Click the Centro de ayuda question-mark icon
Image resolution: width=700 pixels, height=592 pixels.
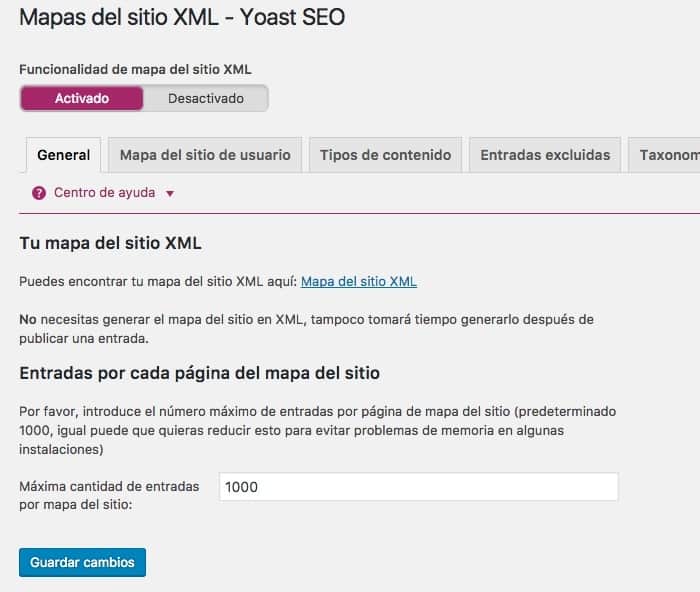pos(39,193)
